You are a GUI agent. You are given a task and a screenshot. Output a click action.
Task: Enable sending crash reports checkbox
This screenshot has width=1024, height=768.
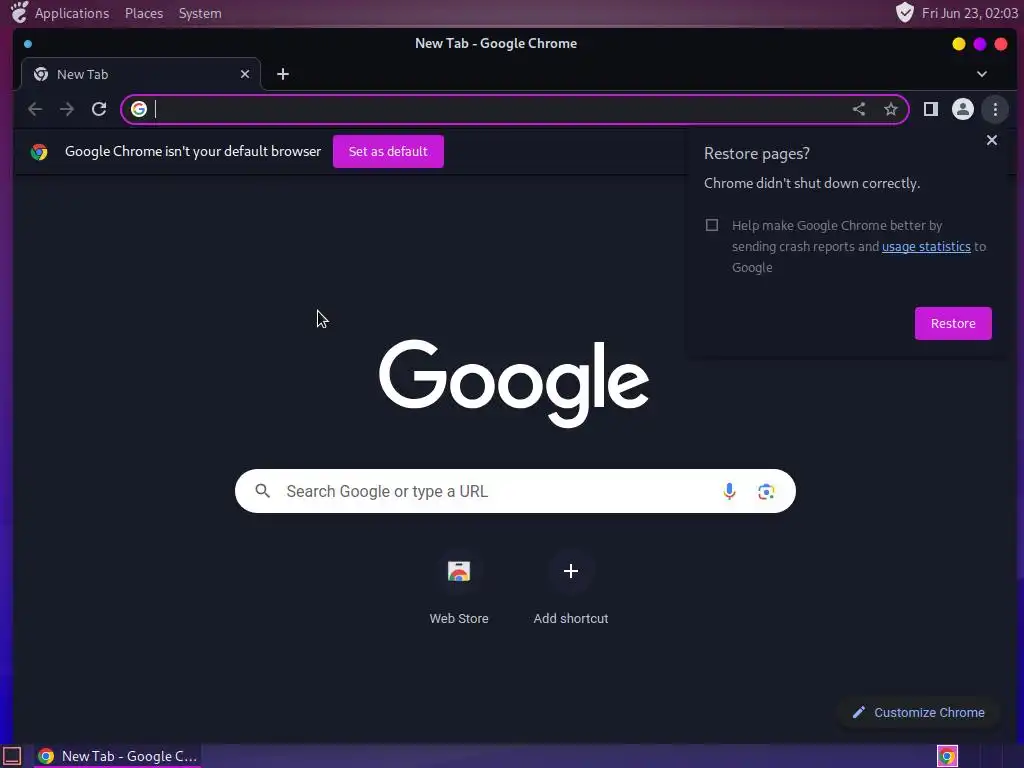[712, 225]
